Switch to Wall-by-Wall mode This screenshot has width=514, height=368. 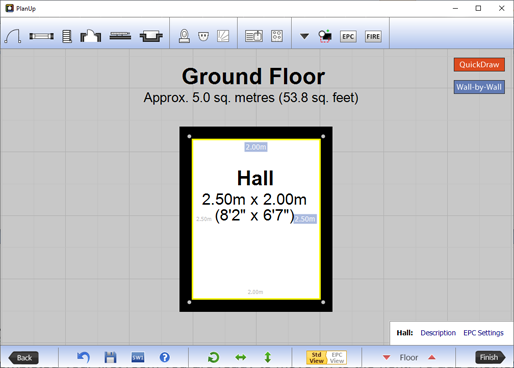[479, 87]
